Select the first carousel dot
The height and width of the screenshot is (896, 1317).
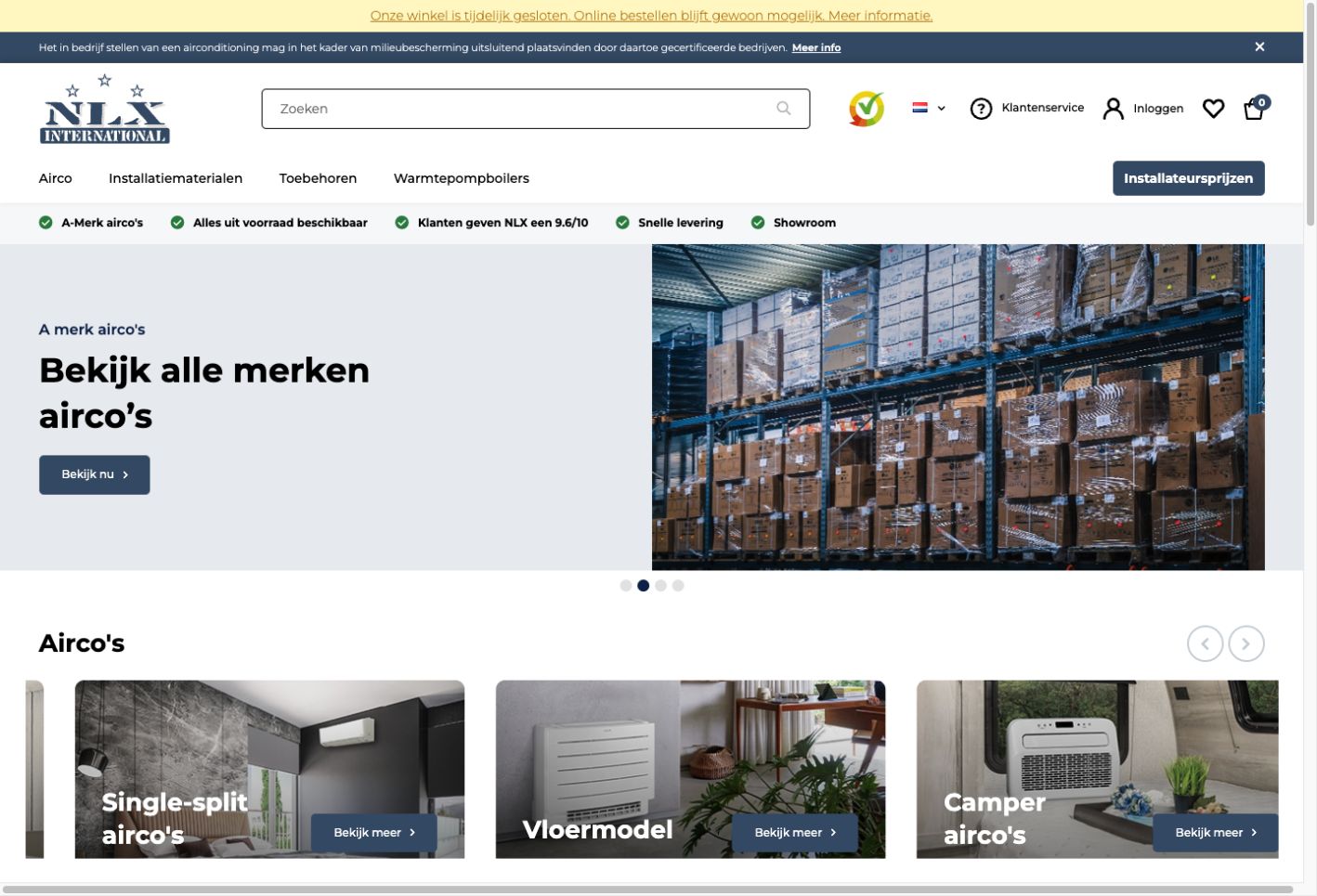tap(626, 586)
